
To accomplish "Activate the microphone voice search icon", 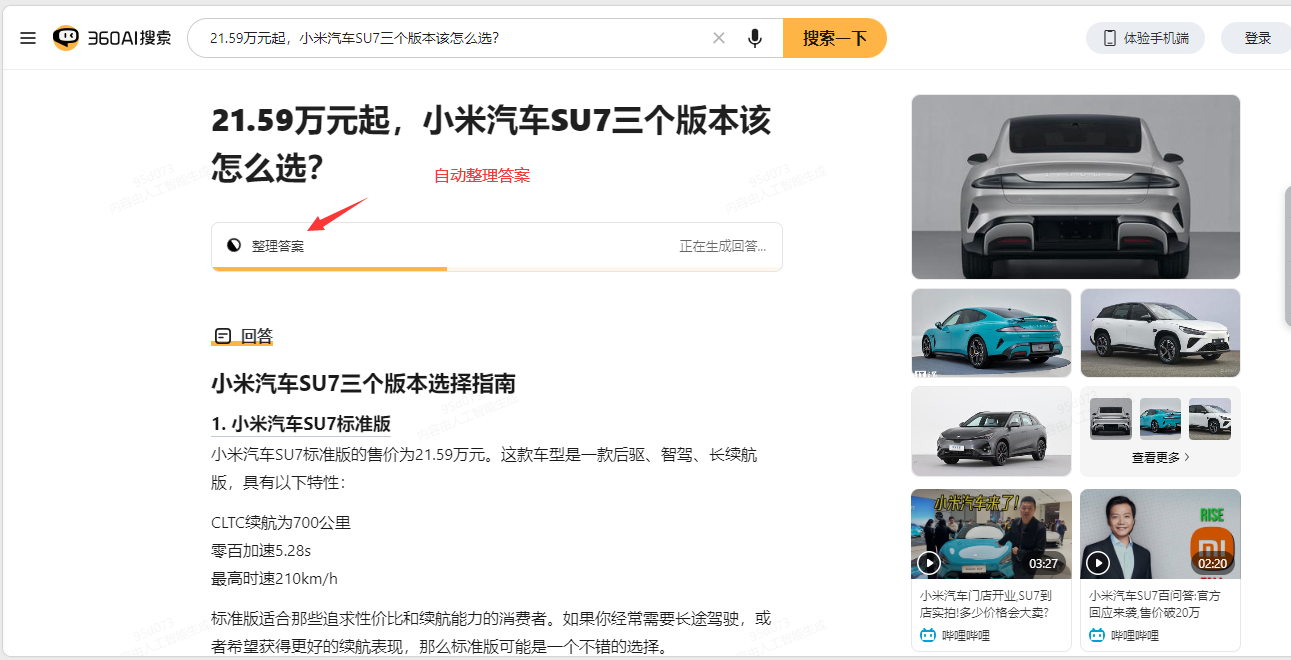I will point(755,38).
